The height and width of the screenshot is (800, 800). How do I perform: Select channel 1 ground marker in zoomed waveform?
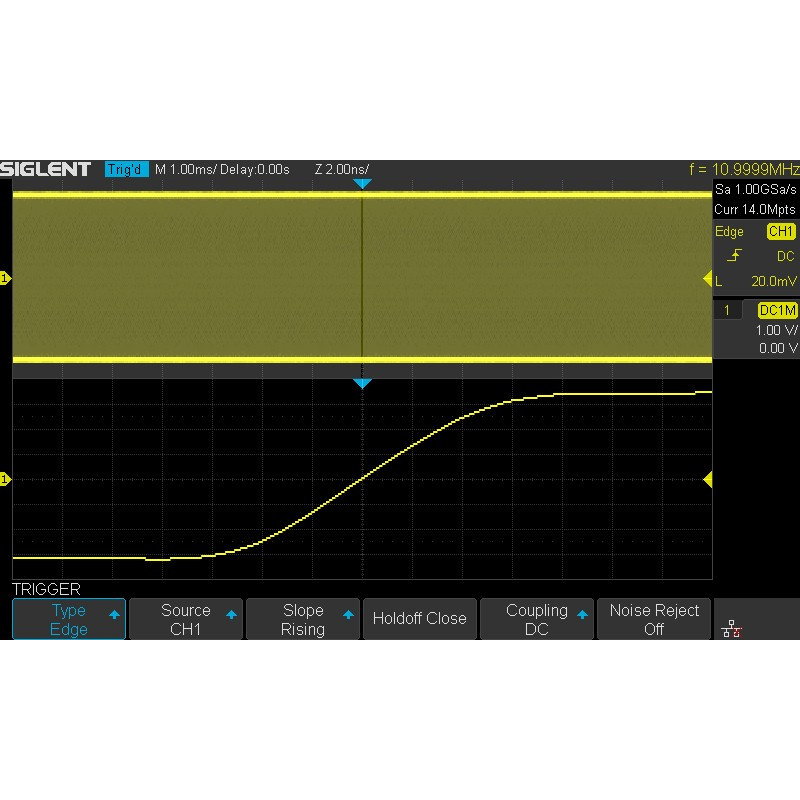point(5,480)
